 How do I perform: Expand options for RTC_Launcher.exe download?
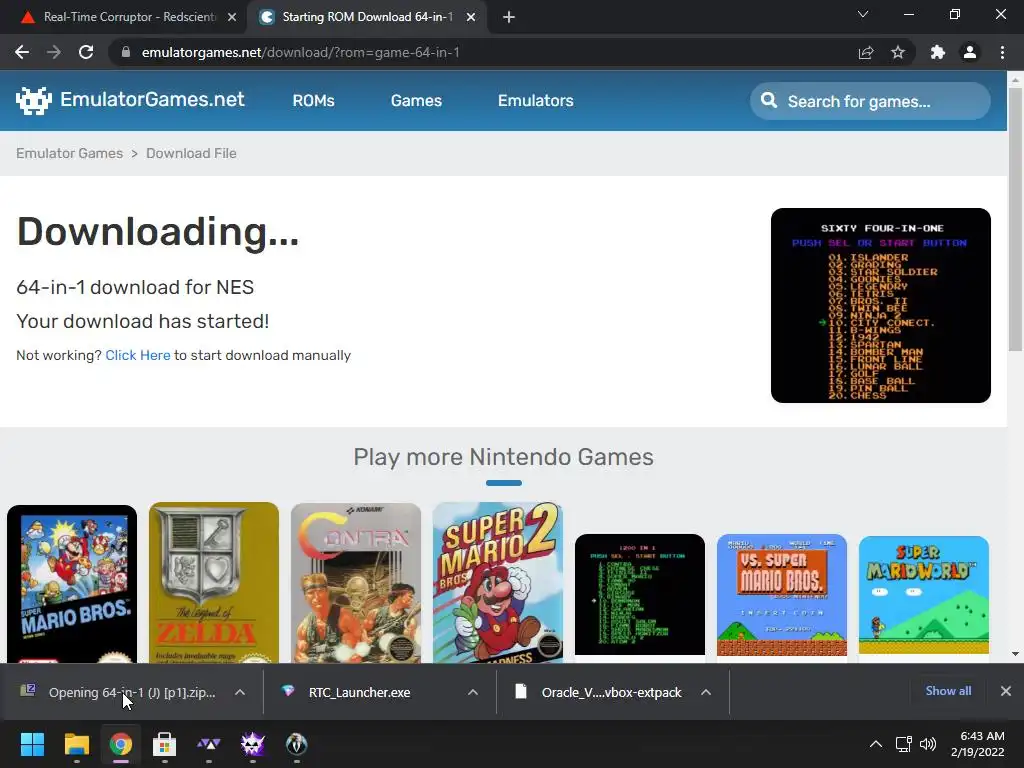[473, 692]
